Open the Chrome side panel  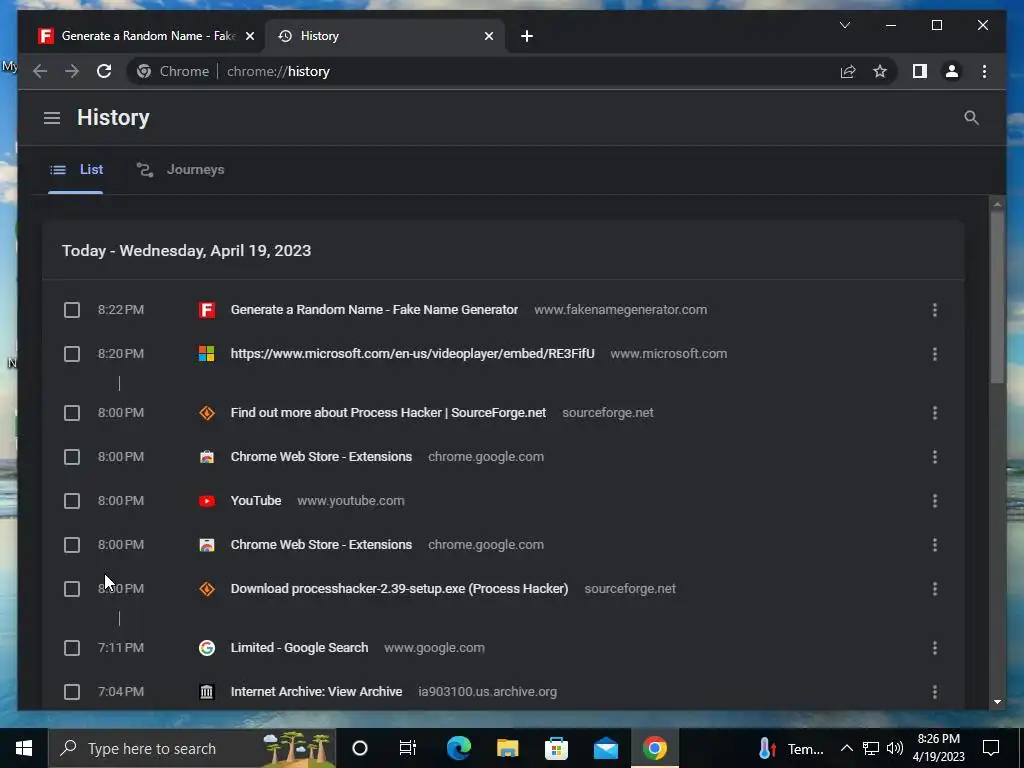point(920,71)
